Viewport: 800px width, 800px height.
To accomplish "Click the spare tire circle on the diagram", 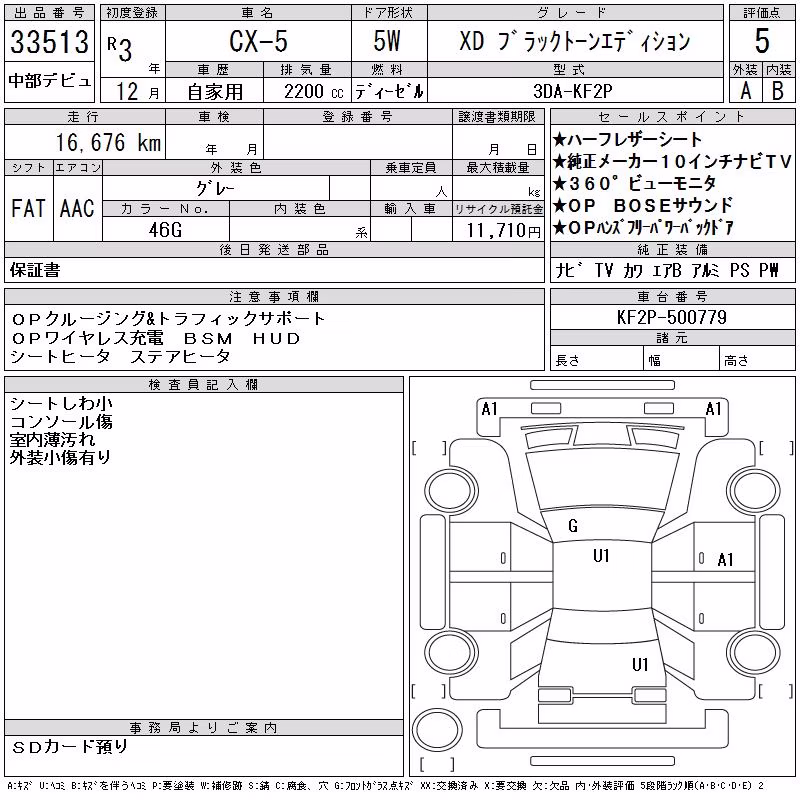I will pos(437,729).
